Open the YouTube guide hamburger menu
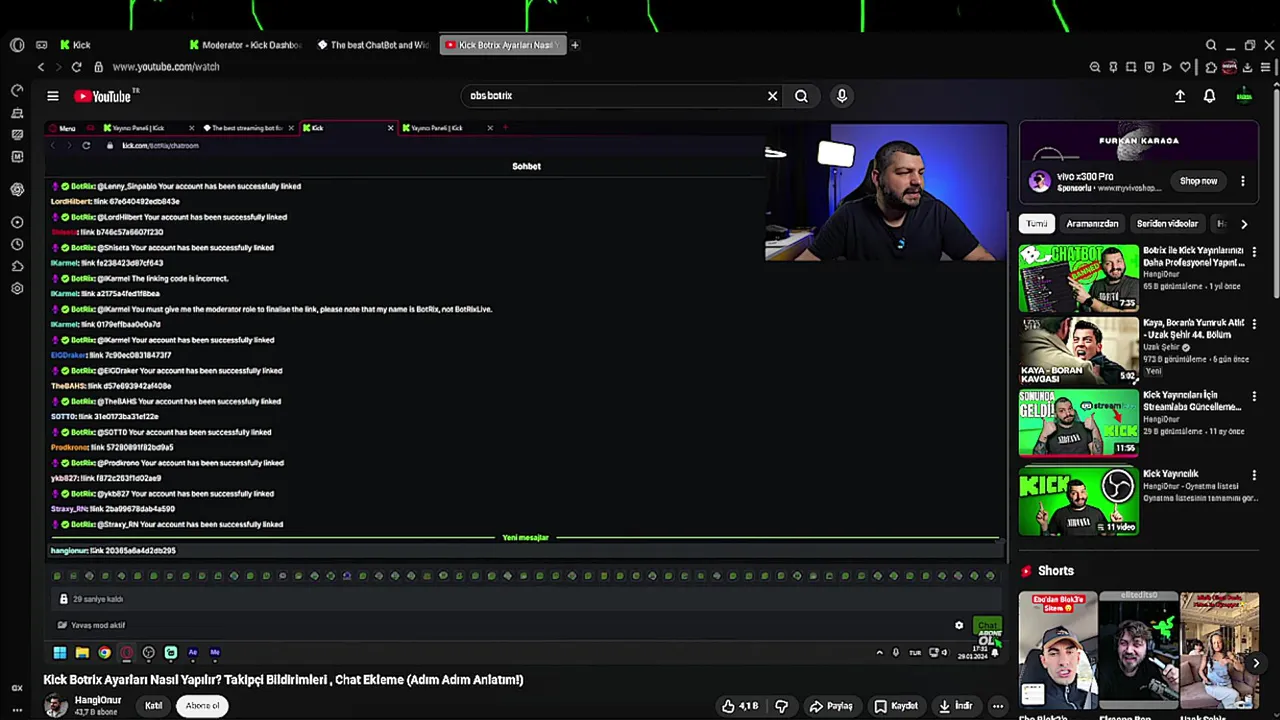This screenshot has height=720, width=1280. (53, 96)
